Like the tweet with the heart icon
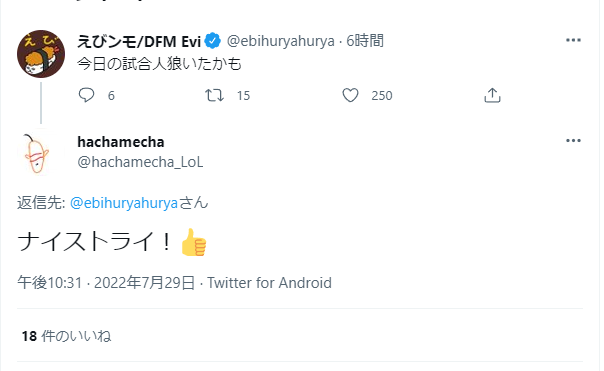 coord(350,95)
